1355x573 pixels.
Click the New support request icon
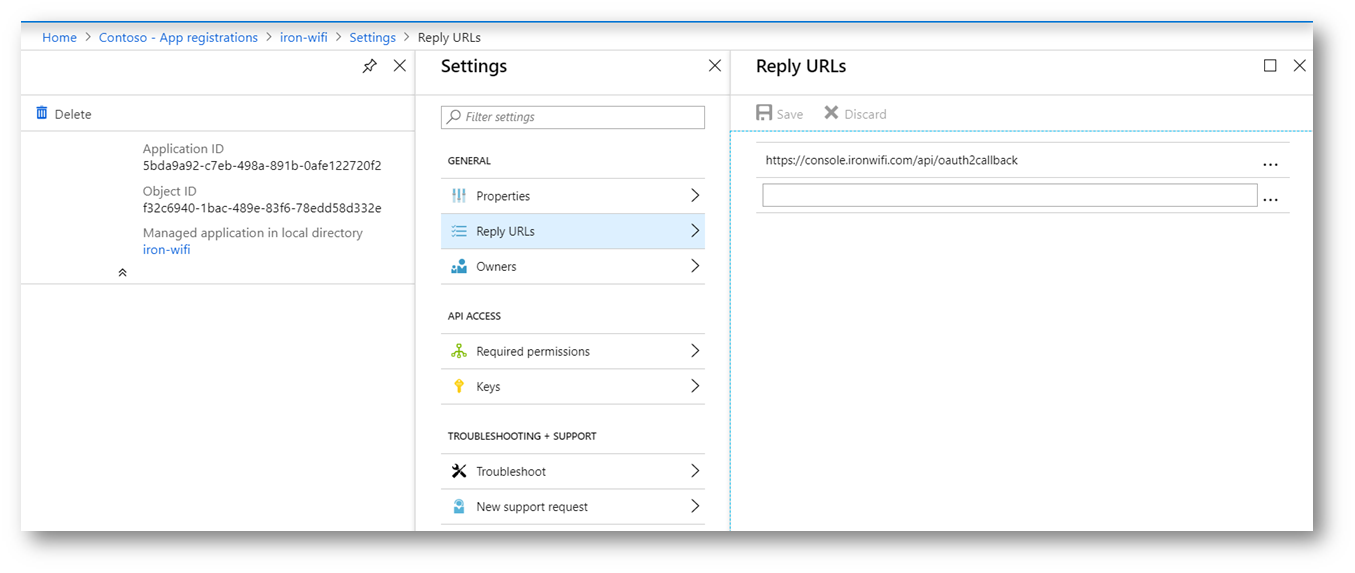click(x=459, y=506)
